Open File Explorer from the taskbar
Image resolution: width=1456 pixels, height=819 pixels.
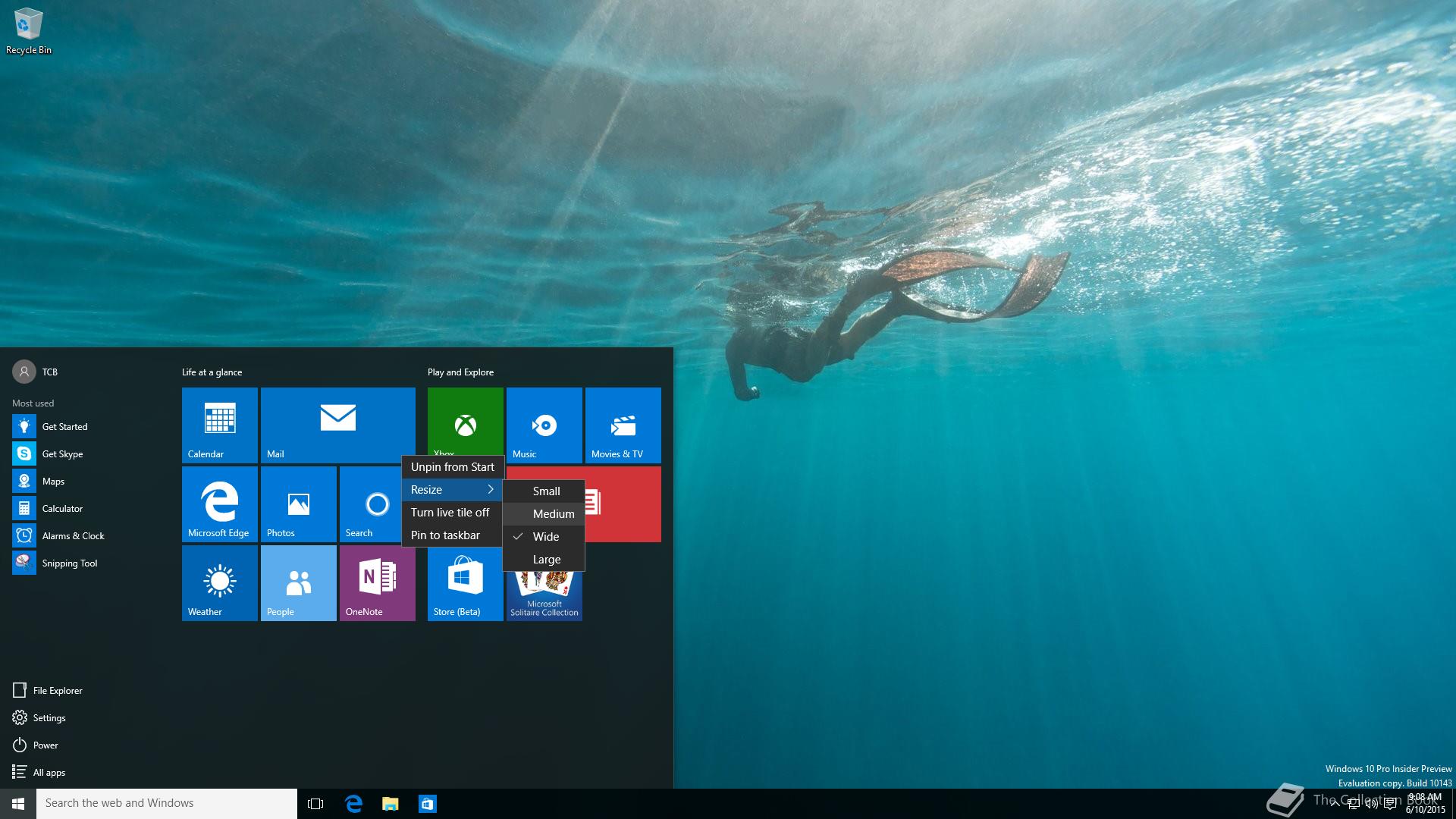click(391, 804)
